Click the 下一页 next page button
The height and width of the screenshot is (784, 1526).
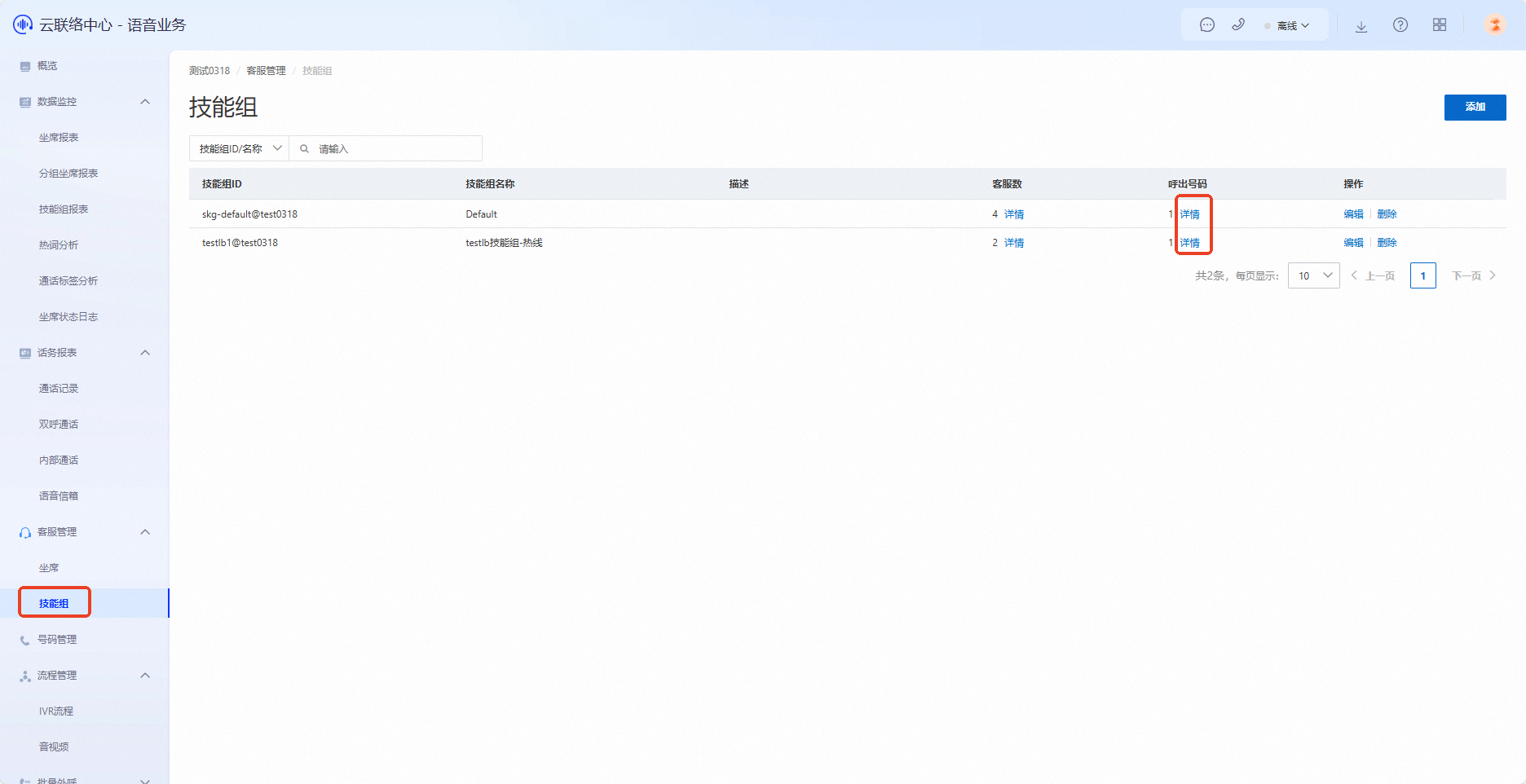tap(1474, 275)
